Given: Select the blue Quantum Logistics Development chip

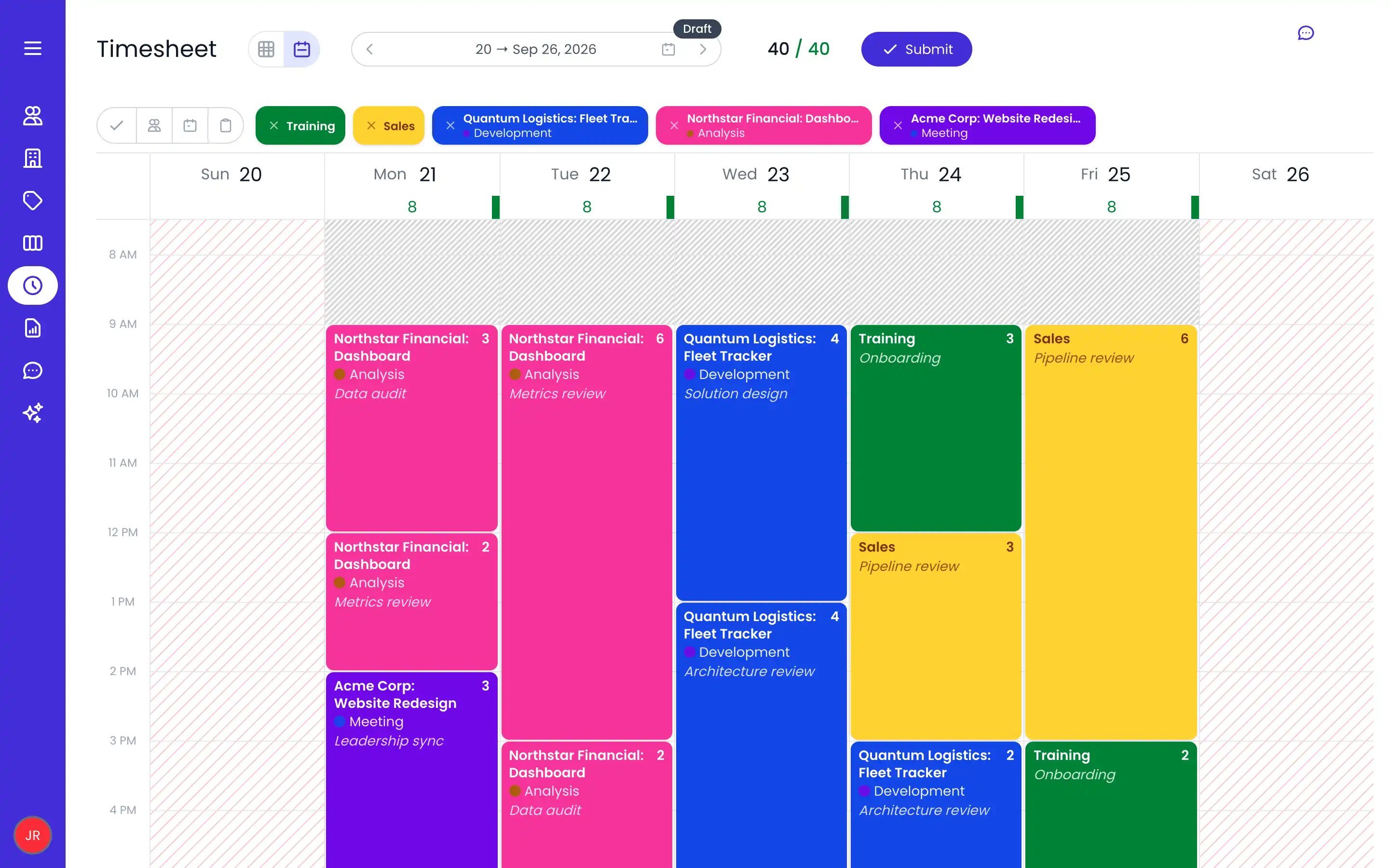Looking at the screenshot, I should coord(540,126).
